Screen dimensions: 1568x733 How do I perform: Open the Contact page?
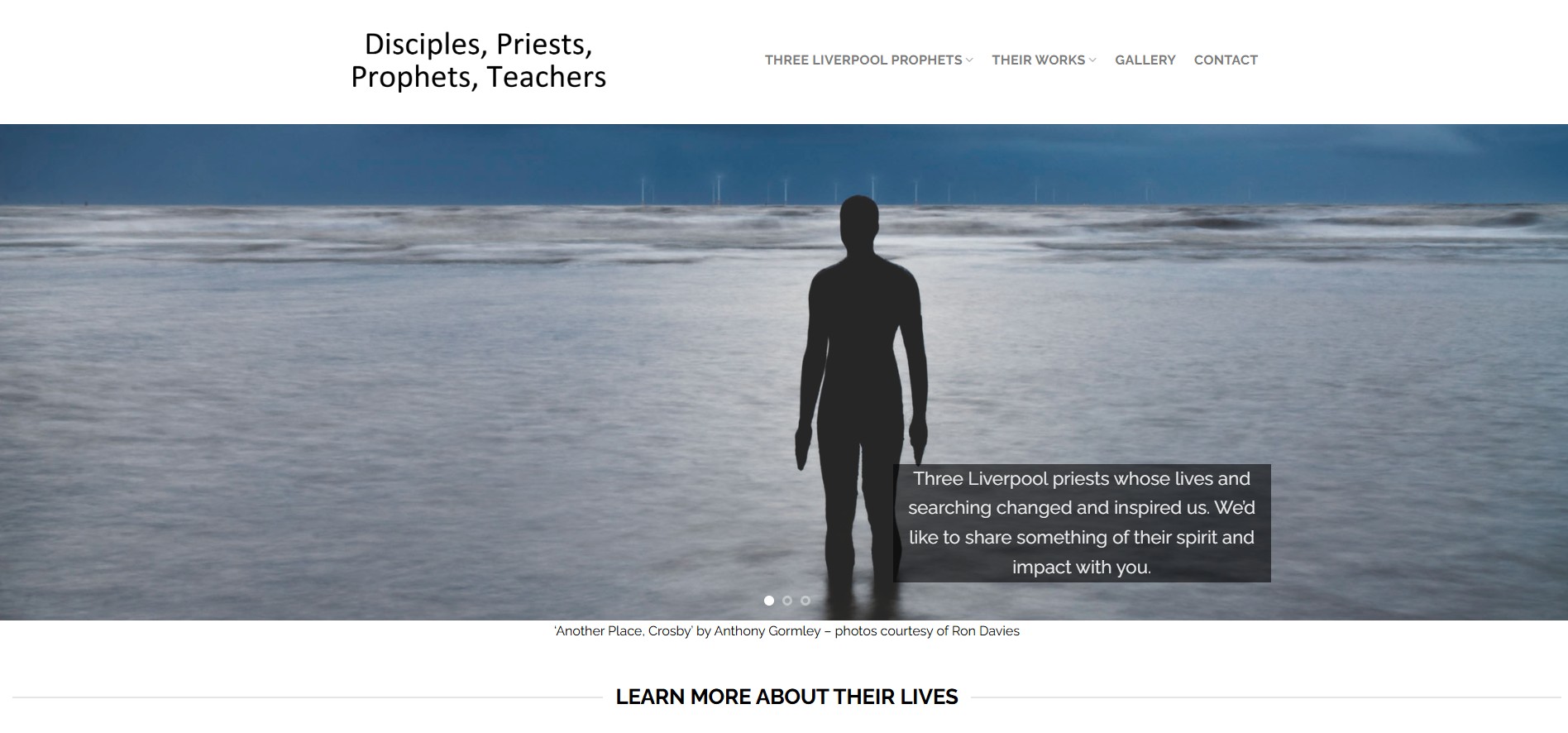tap(1226, 60)
